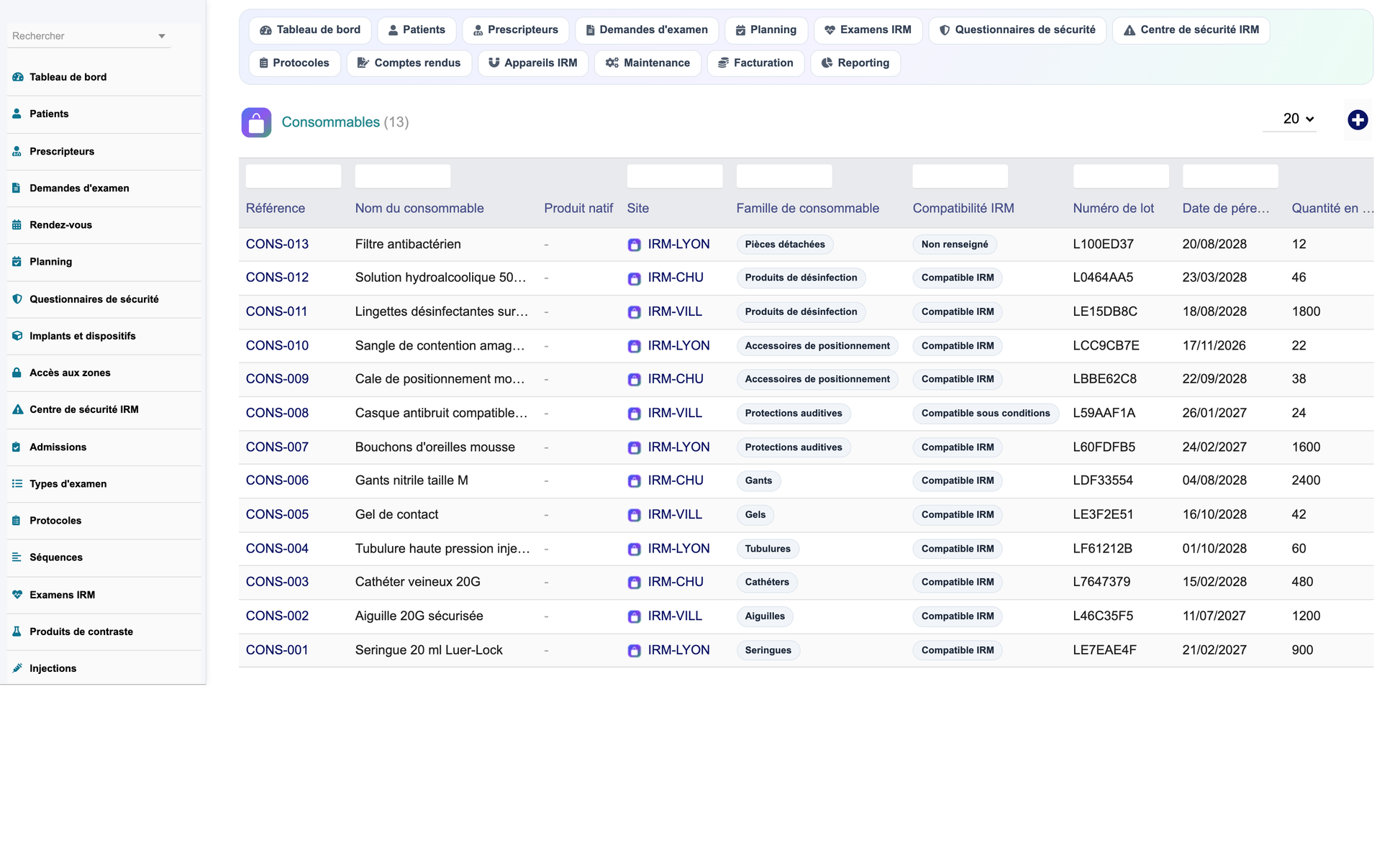Click the Gel de contact name cell
Screen dimensions: 1400x866
tap(396, 514)
